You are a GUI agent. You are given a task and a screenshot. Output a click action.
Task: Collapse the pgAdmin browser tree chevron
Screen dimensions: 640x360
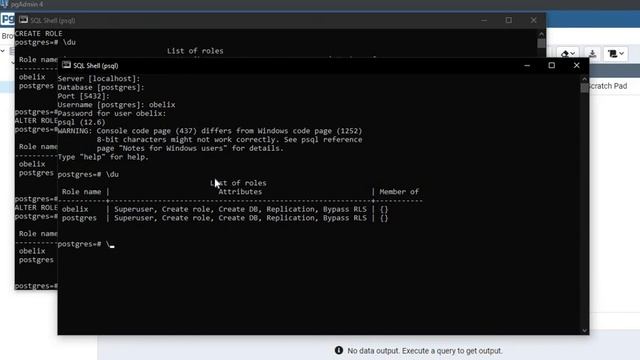(3, 51)
